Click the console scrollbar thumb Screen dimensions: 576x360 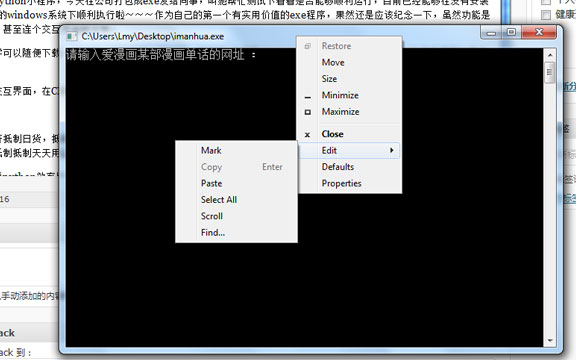(550, 72)
